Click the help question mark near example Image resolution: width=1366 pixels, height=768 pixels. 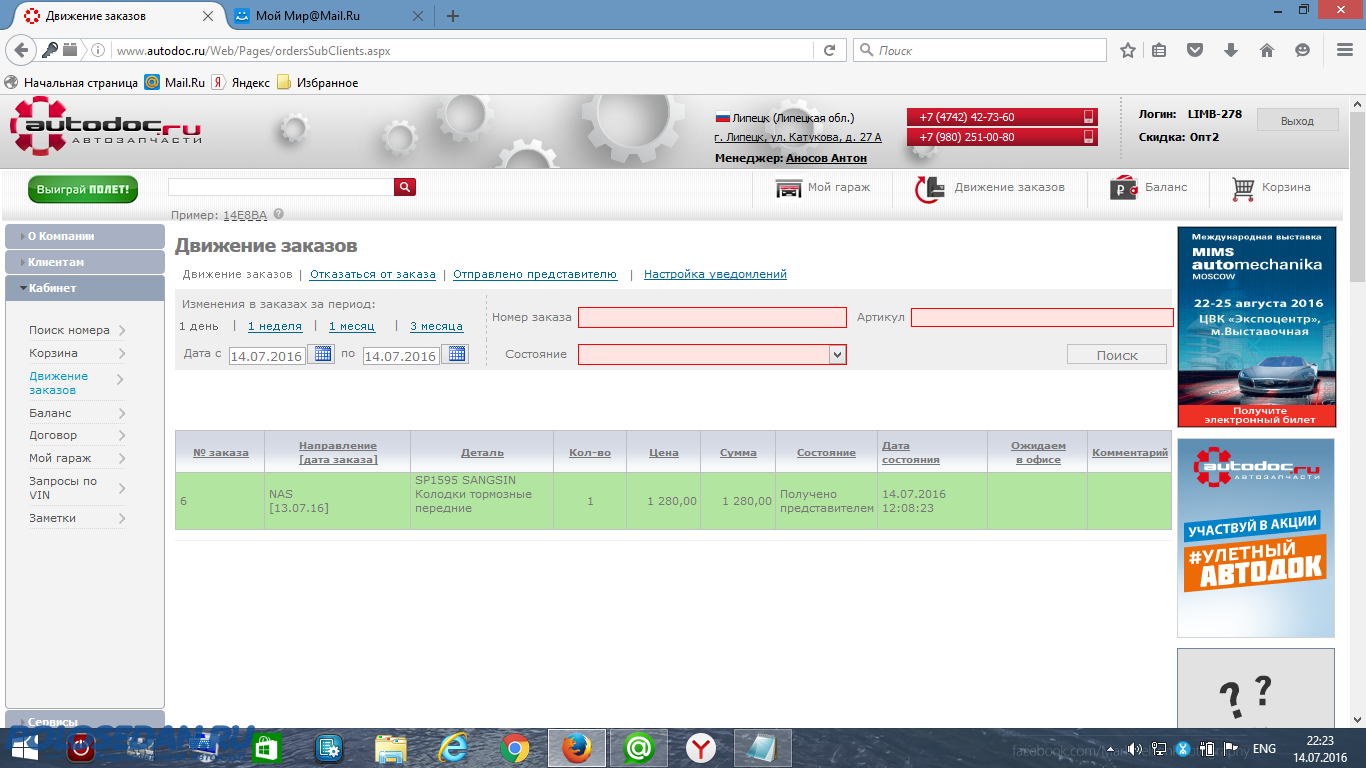coord(279,214)
